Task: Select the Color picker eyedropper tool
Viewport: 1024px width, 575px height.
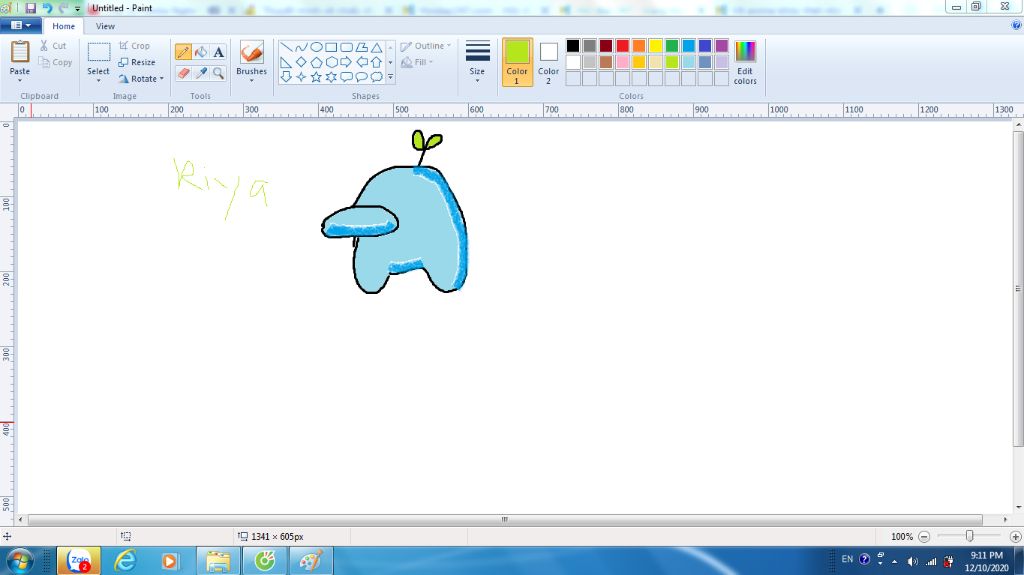Action: (x=201, y=73)
